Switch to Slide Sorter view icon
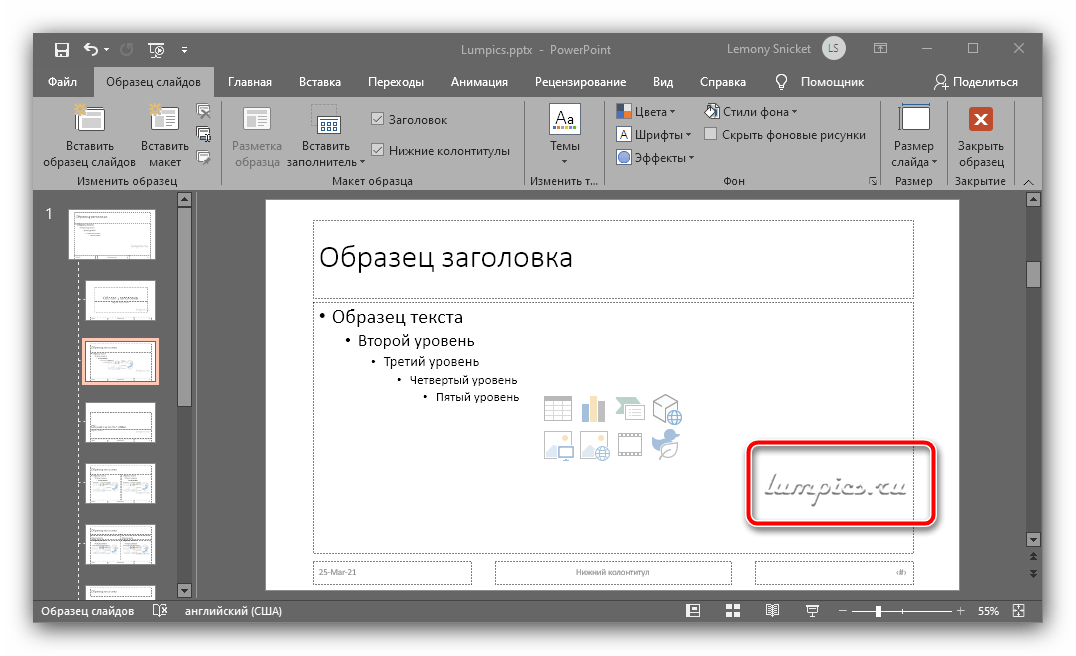 click(733, 611)
